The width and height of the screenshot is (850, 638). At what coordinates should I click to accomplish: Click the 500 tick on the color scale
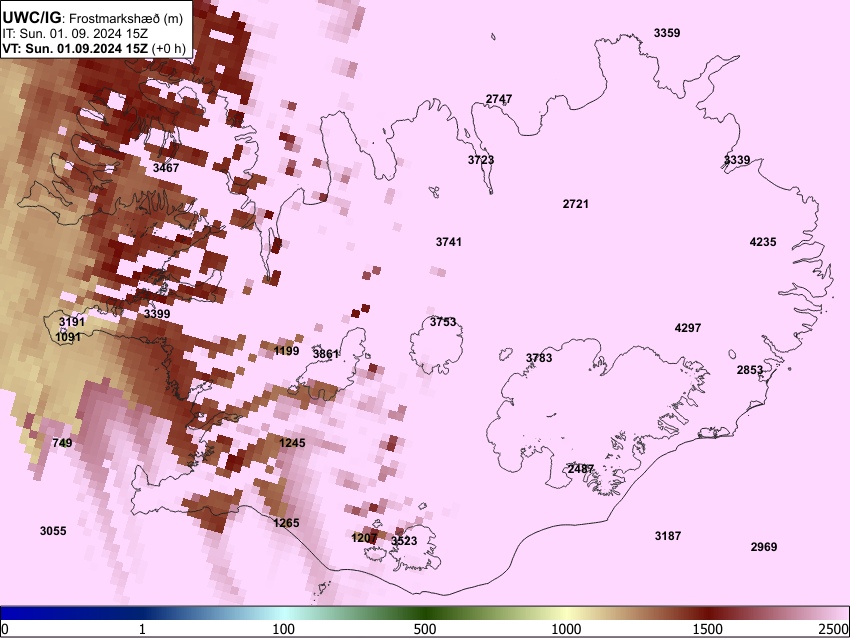424,629
